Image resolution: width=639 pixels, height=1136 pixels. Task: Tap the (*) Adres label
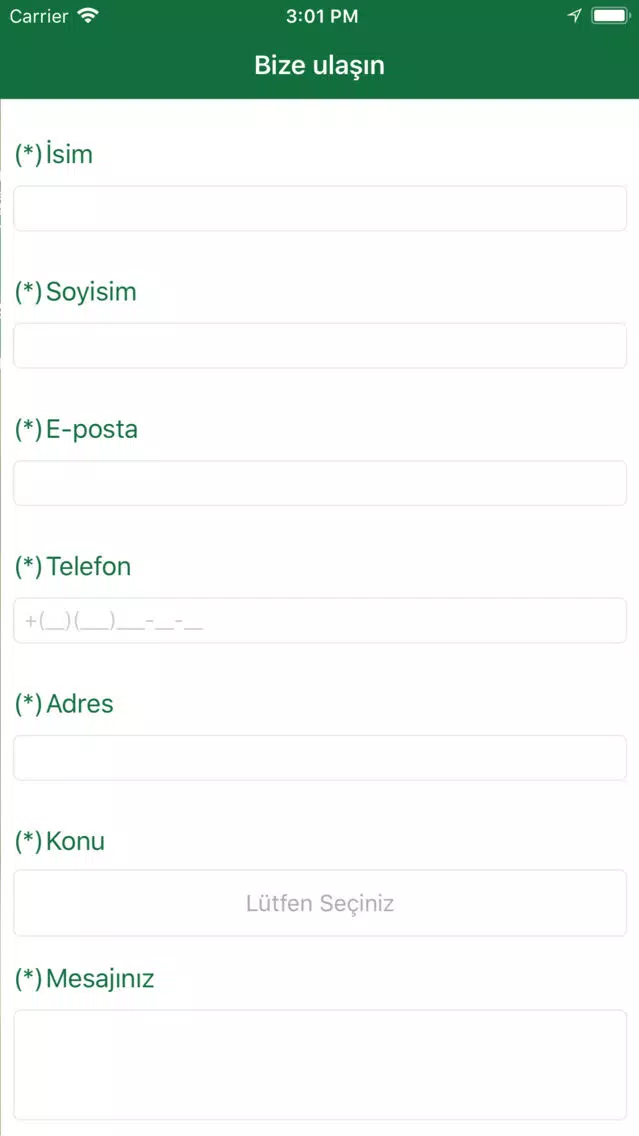64,703
